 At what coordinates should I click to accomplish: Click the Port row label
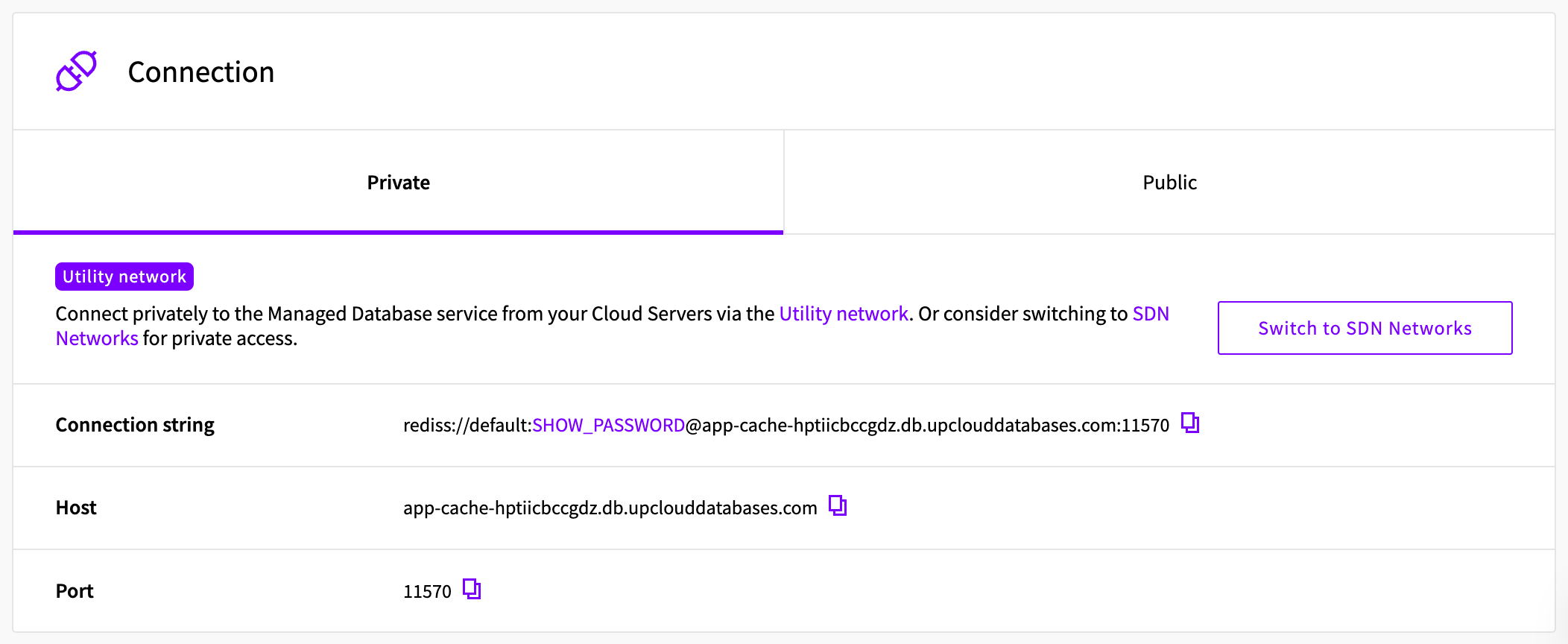[x=75, y=591]
